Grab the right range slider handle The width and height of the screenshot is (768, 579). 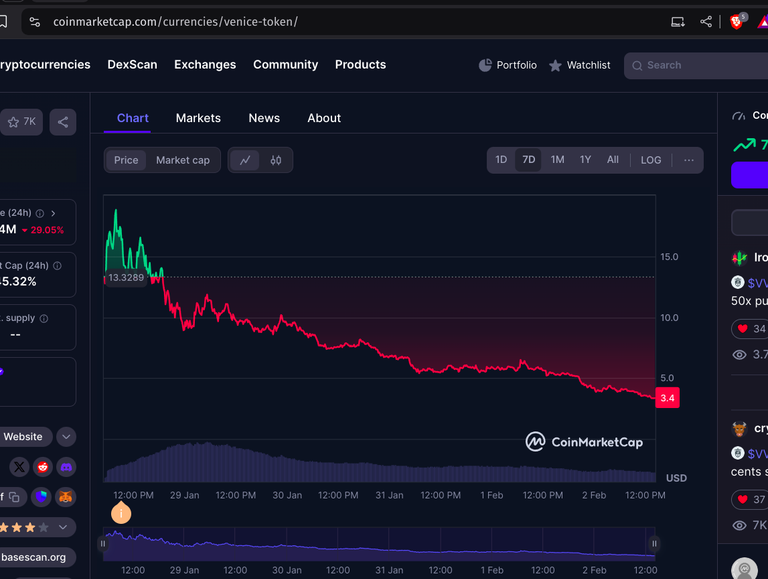[x=654, y=544]
